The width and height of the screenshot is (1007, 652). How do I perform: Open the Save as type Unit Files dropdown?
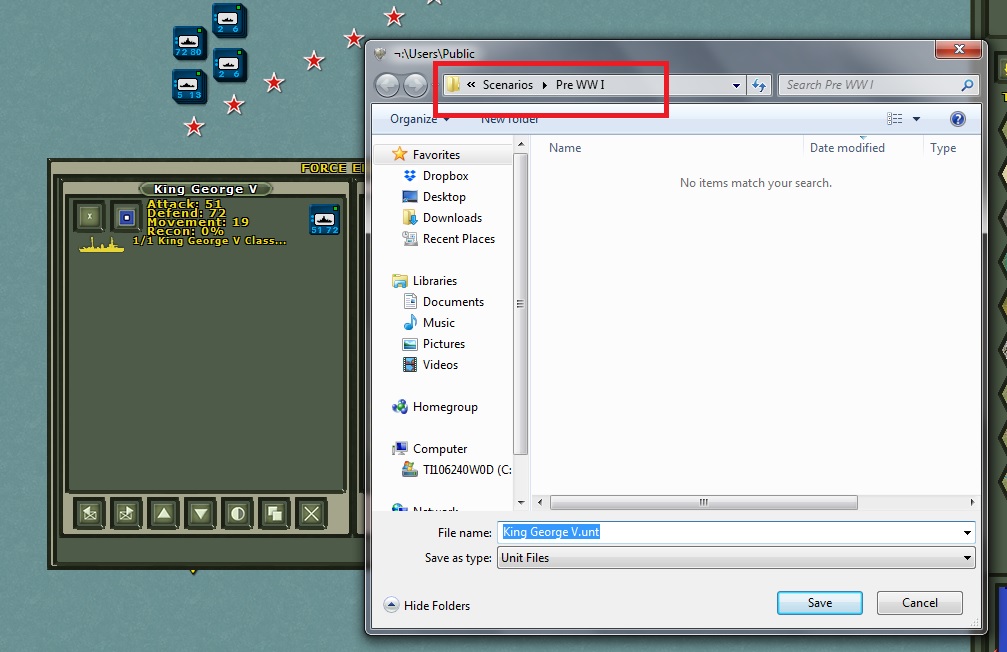coord(736,558)
